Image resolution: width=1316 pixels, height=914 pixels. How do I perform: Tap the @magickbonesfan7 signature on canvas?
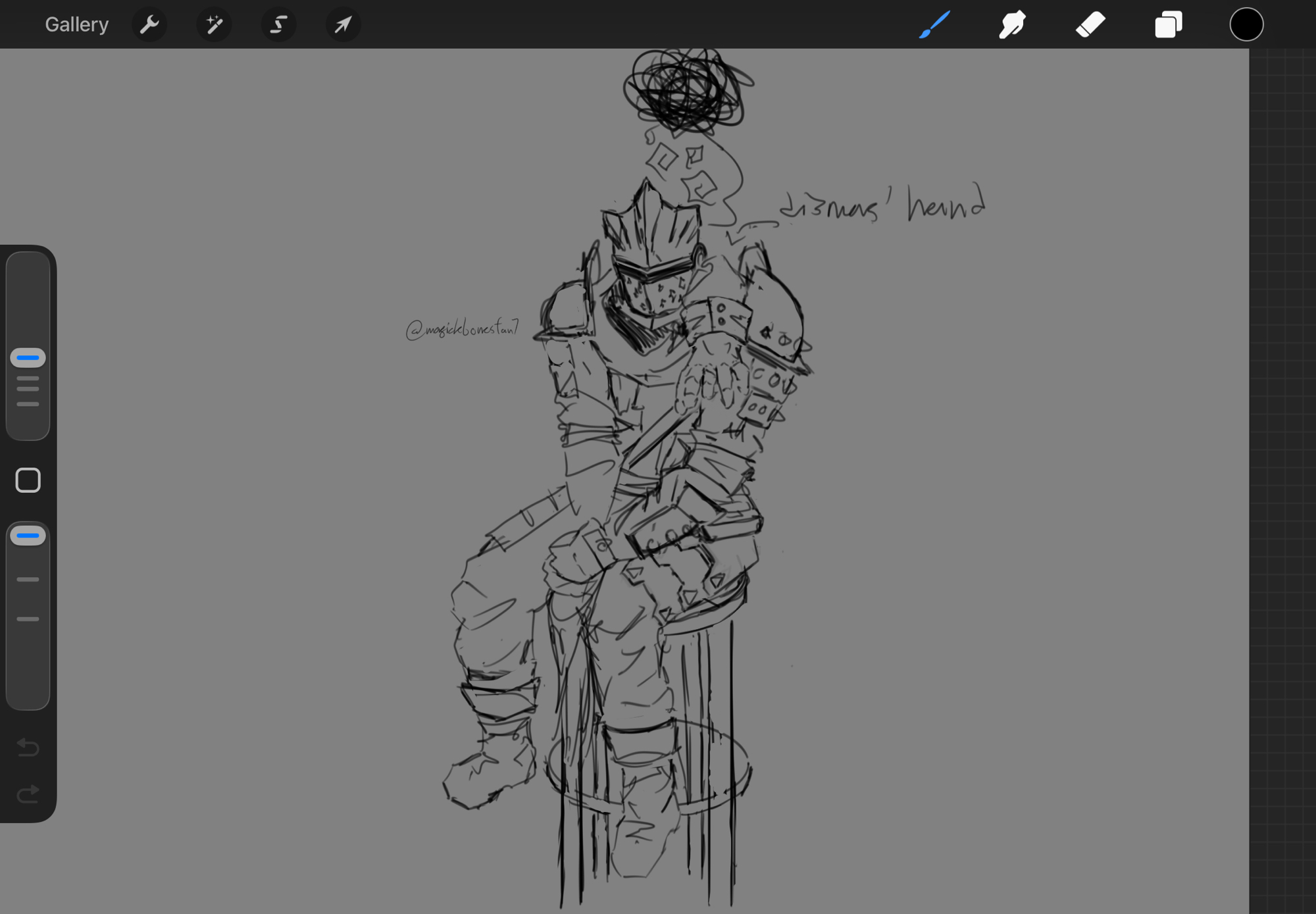(x=462, y=328)
